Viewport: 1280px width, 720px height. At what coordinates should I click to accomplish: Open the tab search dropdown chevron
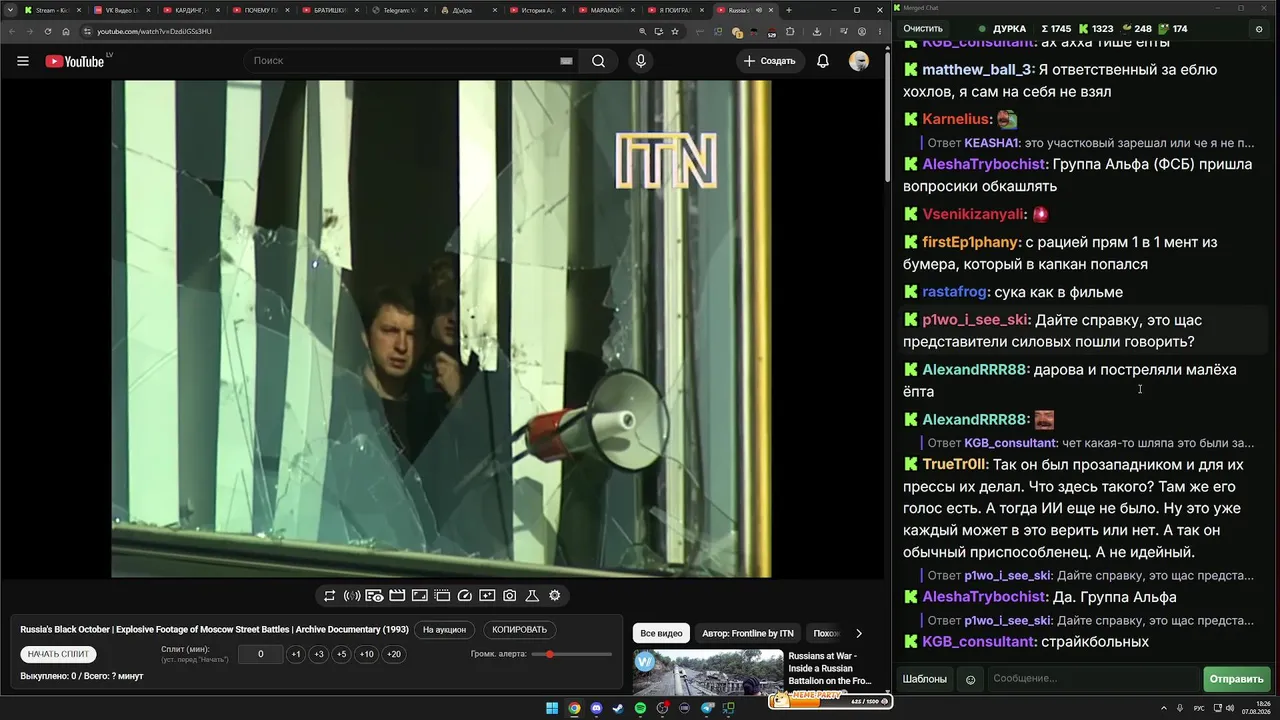point(11,10)
